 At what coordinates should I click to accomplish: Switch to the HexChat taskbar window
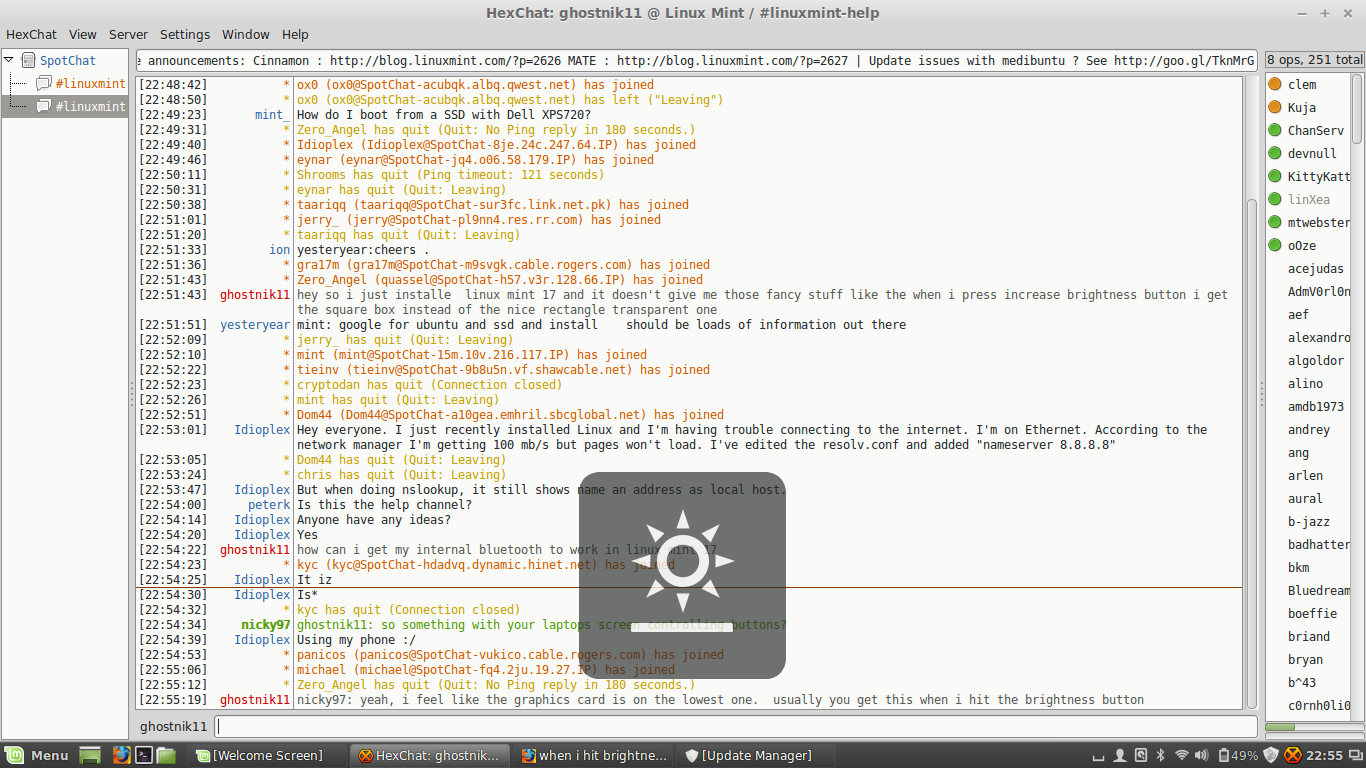click(x=432, y=755)
